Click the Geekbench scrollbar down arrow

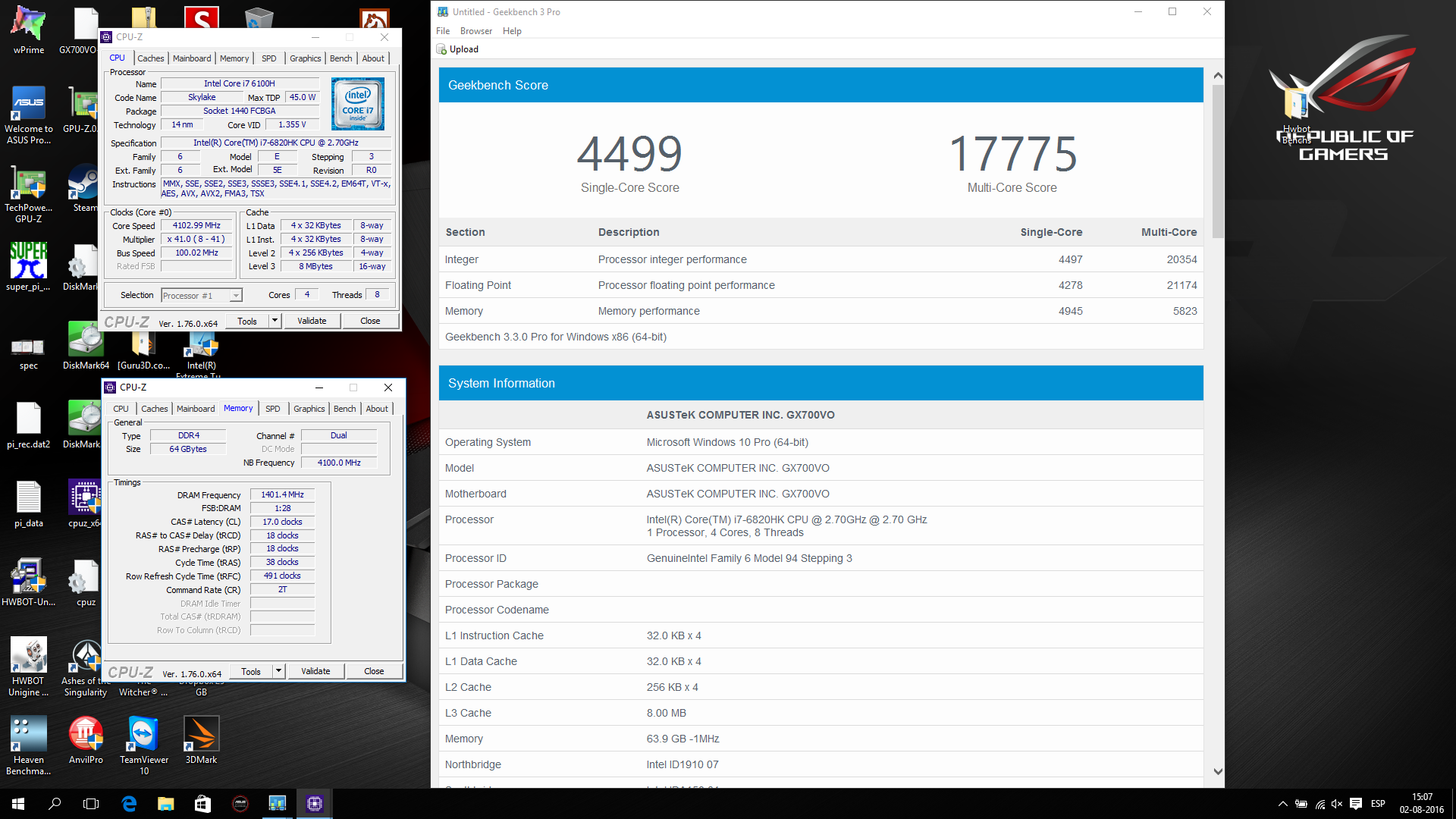point(1218,772)
